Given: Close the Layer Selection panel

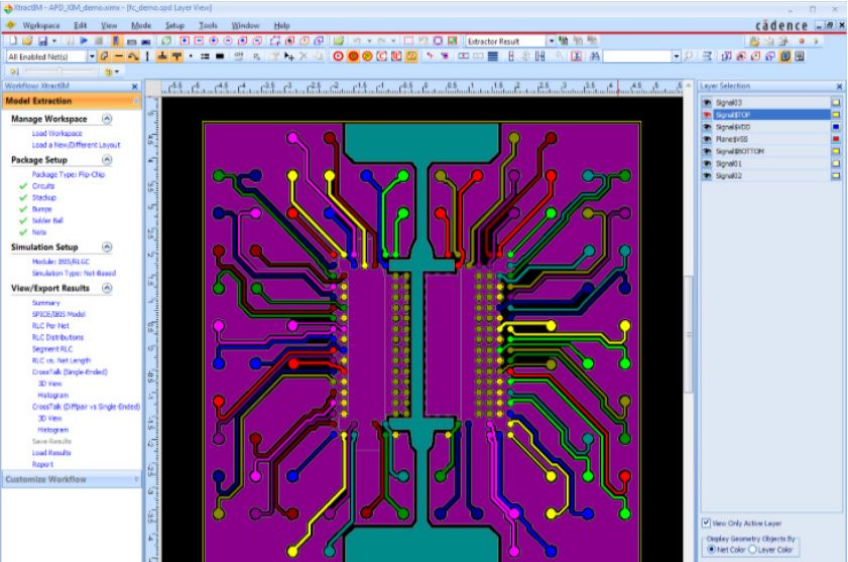Looking at the screenshot, I should (839, 86).
